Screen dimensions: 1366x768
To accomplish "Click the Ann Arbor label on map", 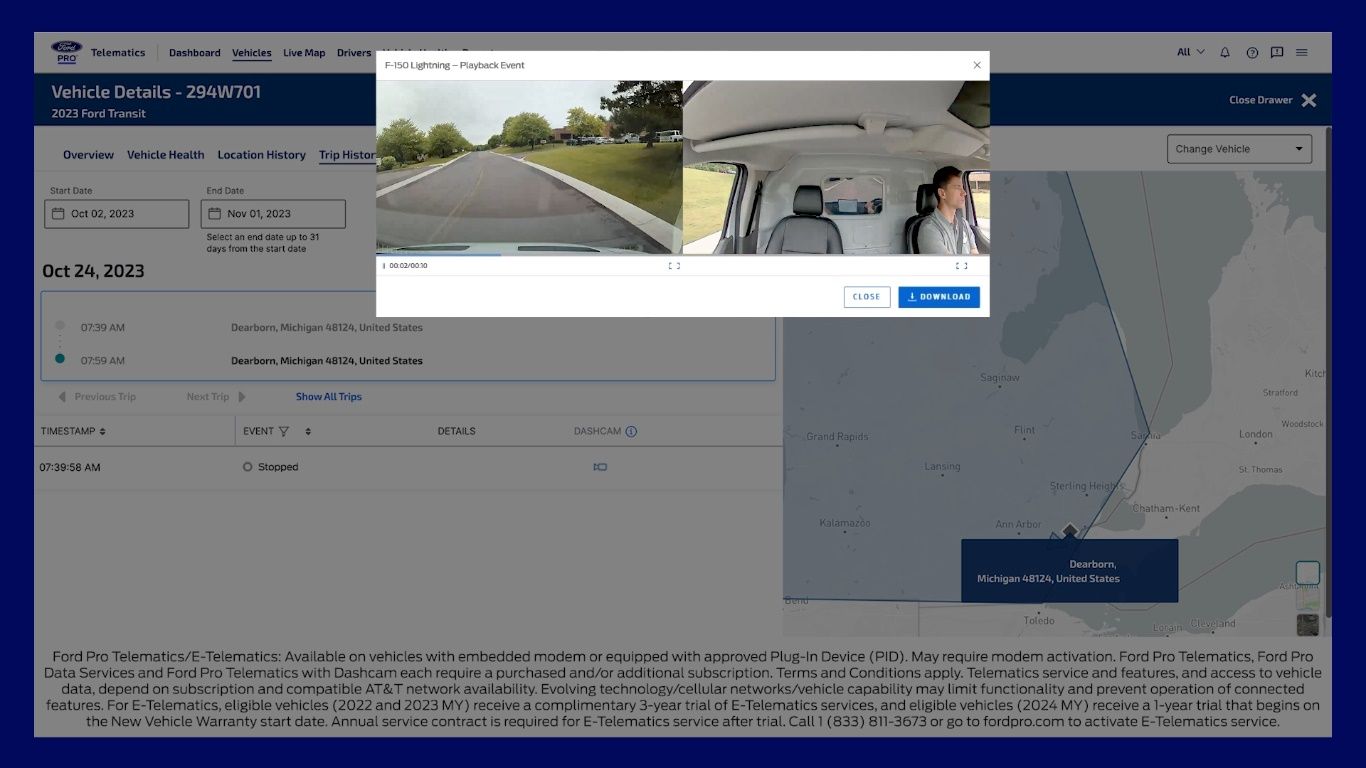I will pos(1019,524).
